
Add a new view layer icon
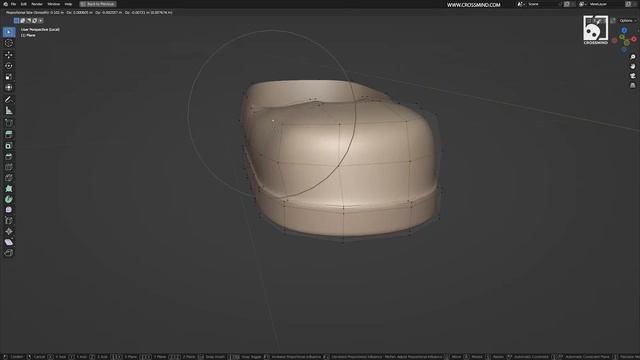(629, 4)
